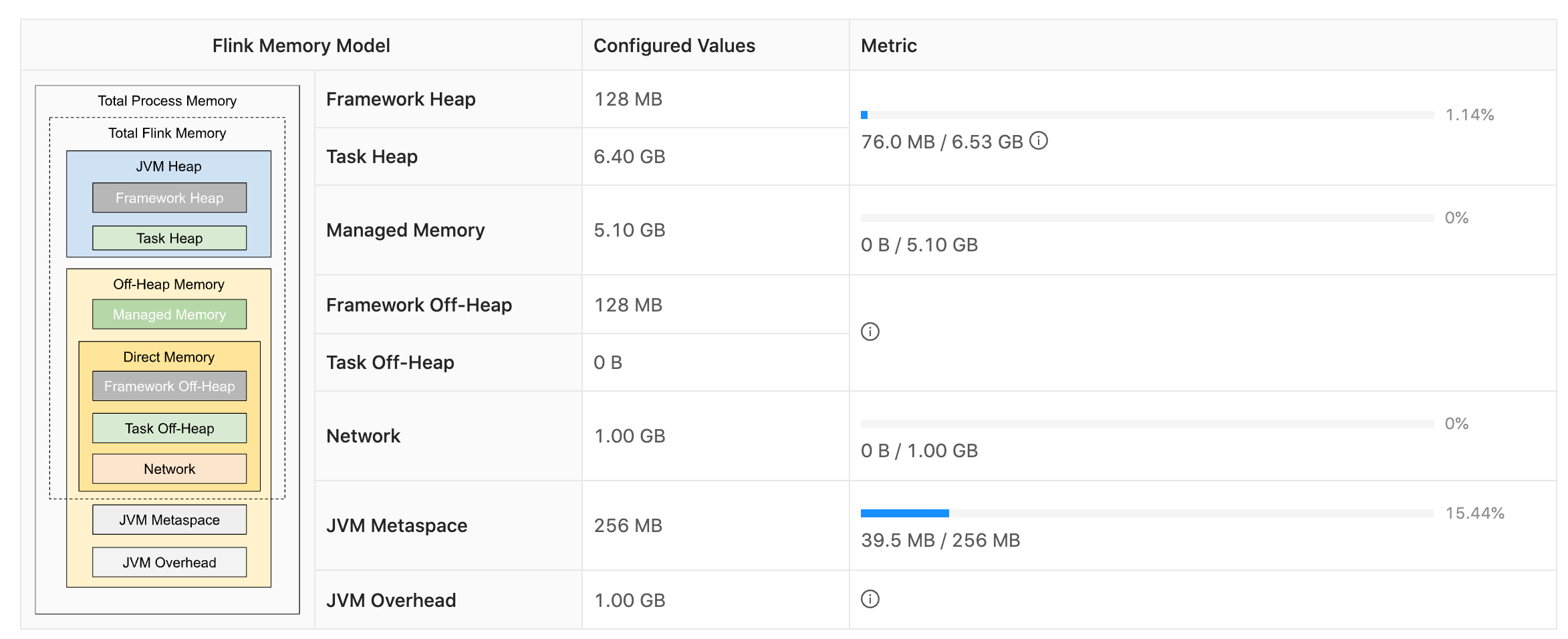Click the JVM Overhead diagram box

pyautogui.click(x=169, y=563)
